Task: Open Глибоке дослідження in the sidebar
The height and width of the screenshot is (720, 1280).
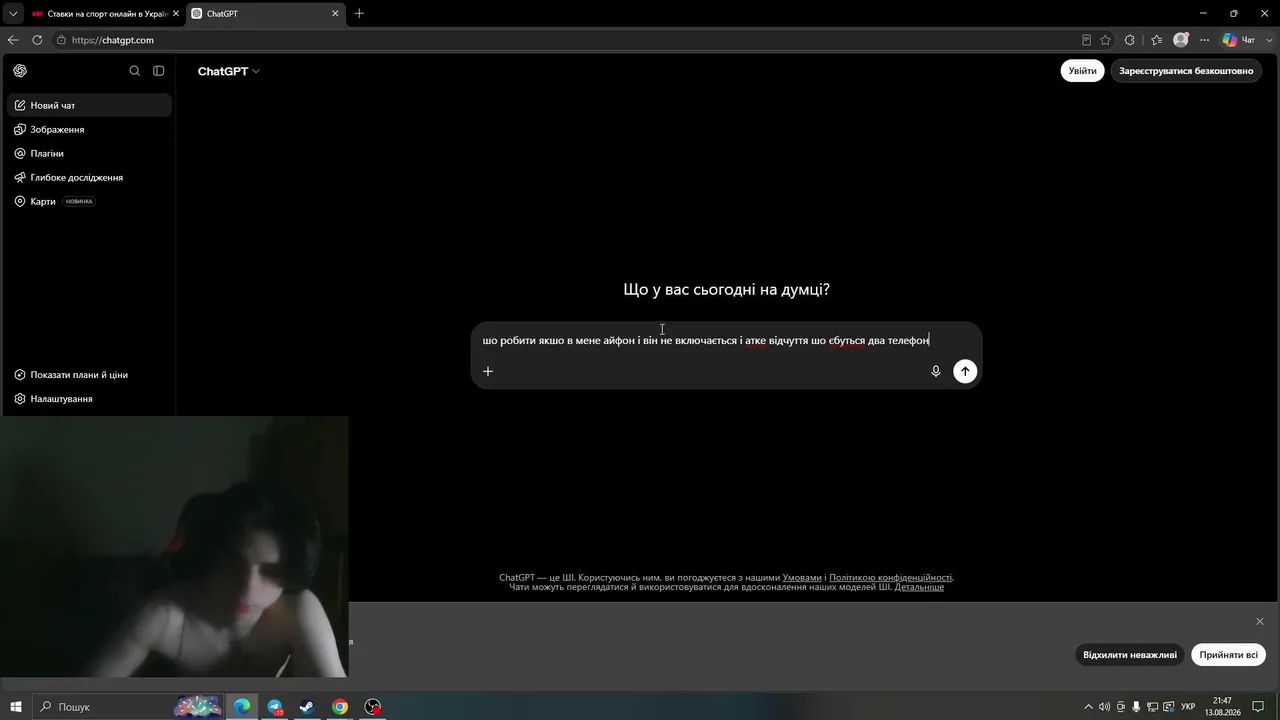Action: (90, 177)
